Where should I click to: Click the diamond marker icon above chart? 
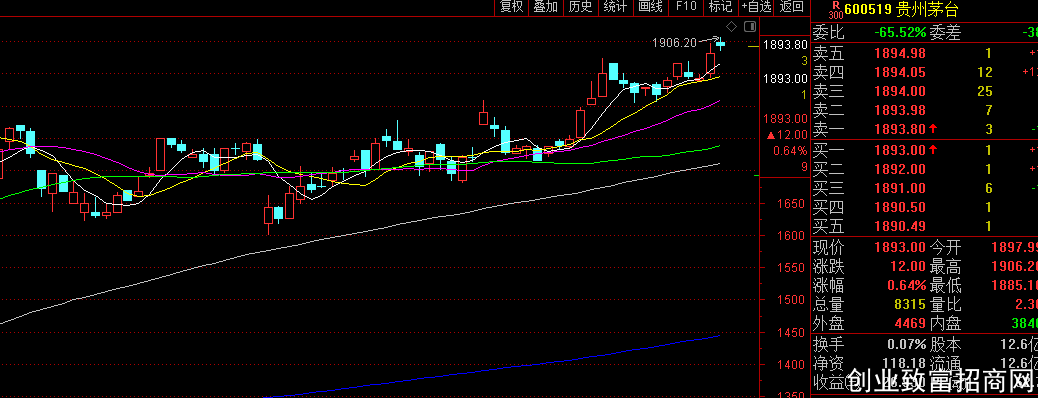pos(731,26)
